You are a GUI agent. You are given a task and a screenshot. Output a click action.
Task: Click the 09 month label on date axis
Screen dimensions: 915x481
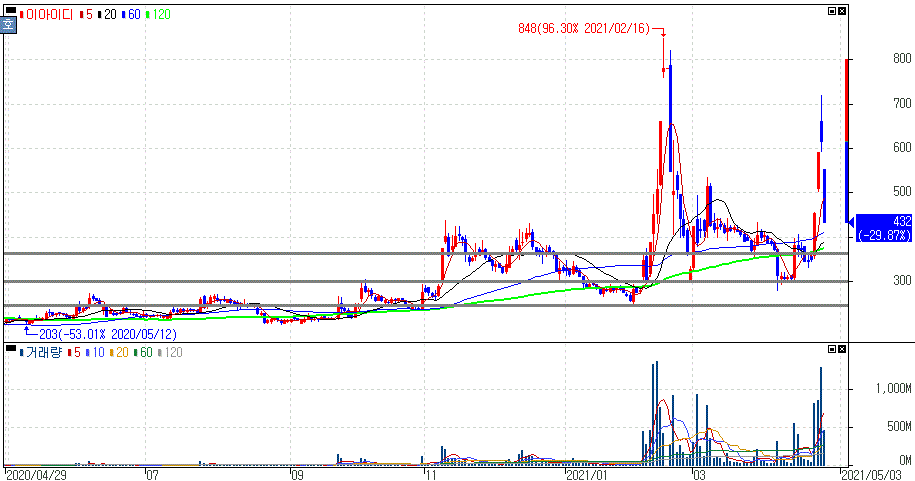(x=297, y=475)
